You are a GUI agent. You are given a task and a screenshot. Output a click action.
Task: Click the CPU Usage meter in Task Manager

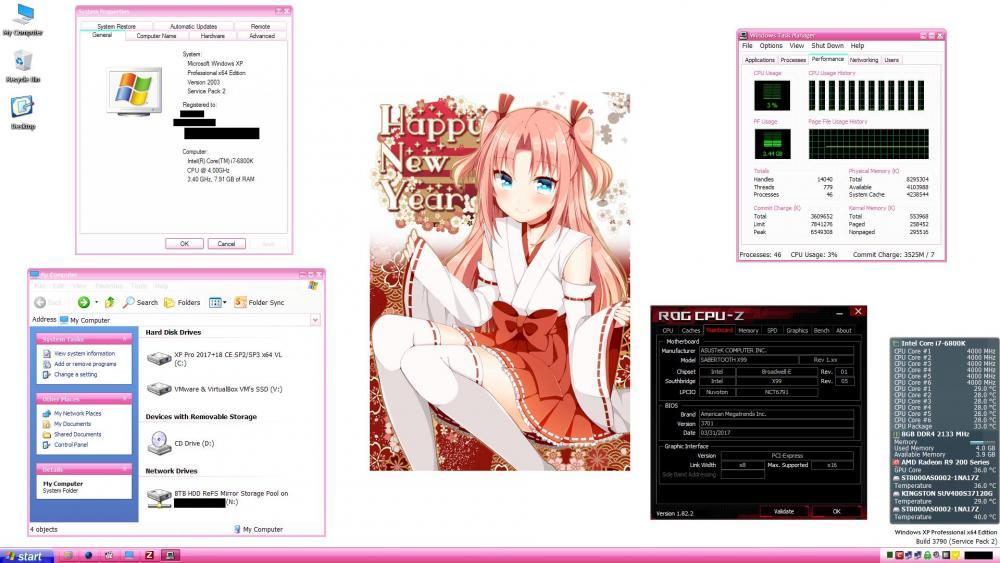click(772, 95)
